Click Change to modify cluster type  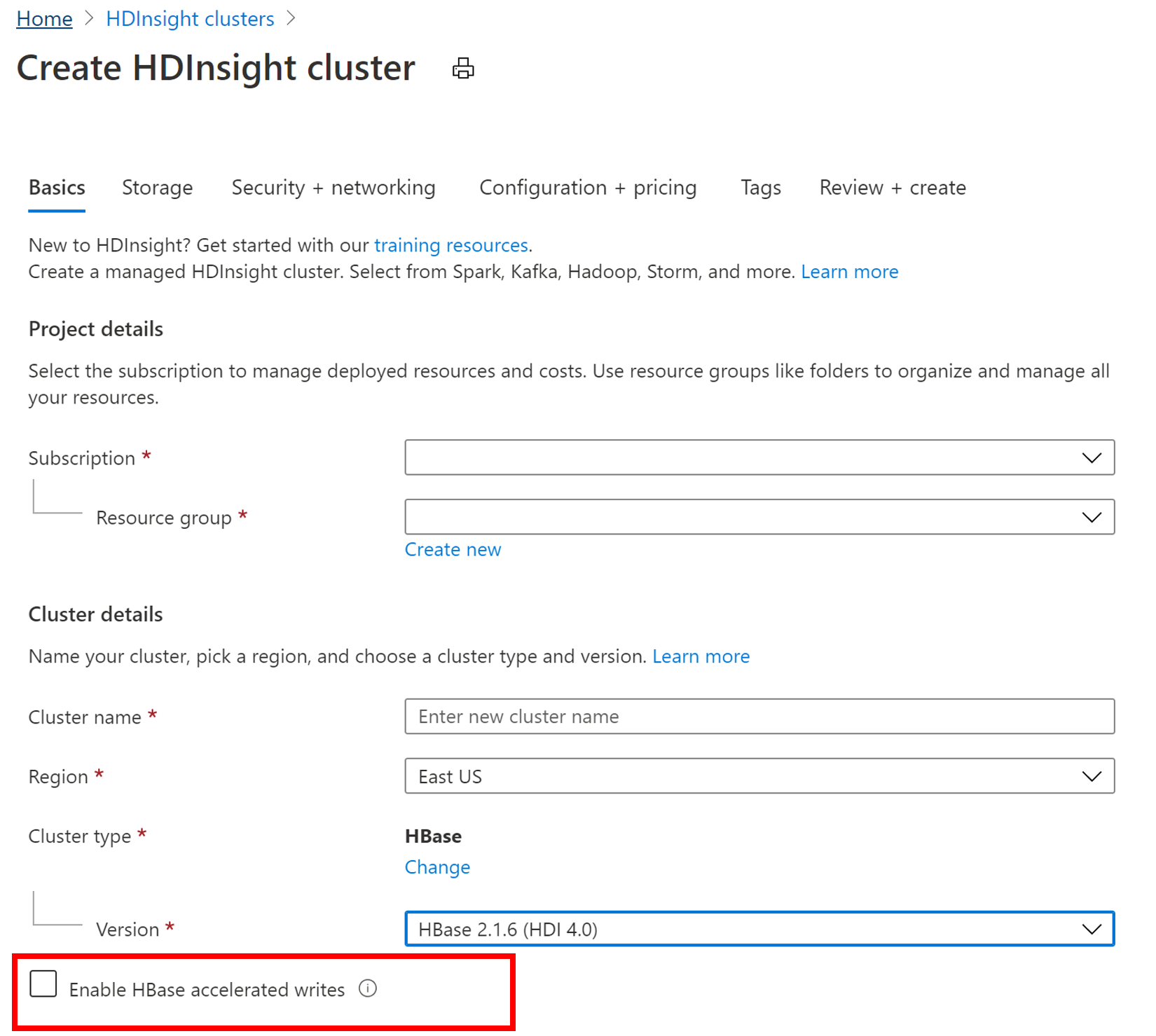pyautogui.click(x=437, y=866)
